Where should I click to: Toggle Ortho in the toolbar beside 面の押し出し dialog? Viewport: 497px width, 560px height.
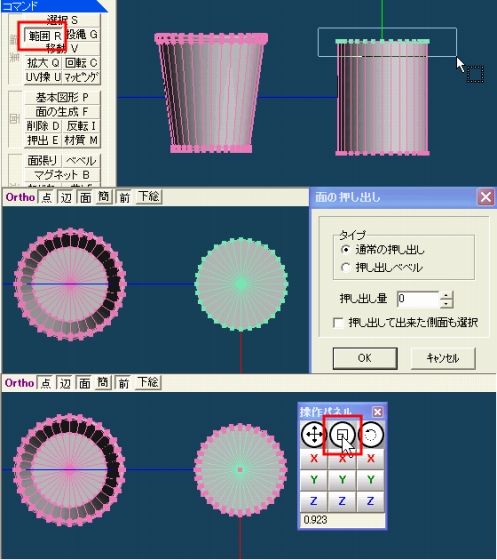[20, 197]
